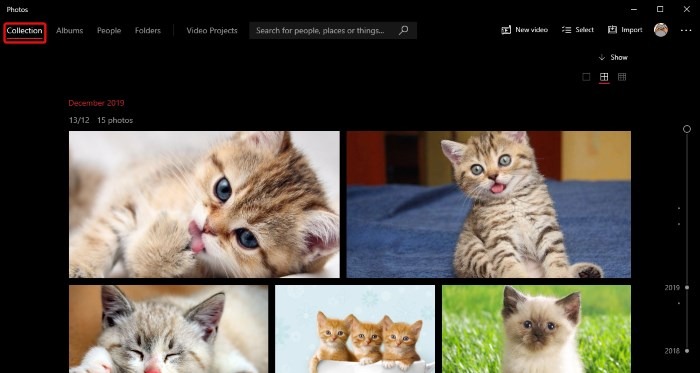This screenshot has width=700, height=373.
Task: Open the People tab
Action: coord(109,31)
